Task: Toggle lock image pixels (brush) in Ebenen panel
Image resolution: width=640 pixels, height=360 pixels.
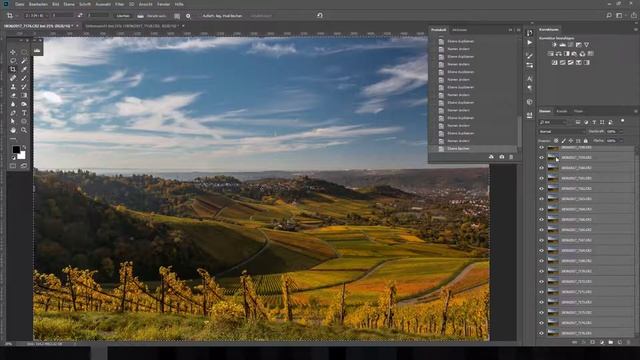Action: coord(564,140)
